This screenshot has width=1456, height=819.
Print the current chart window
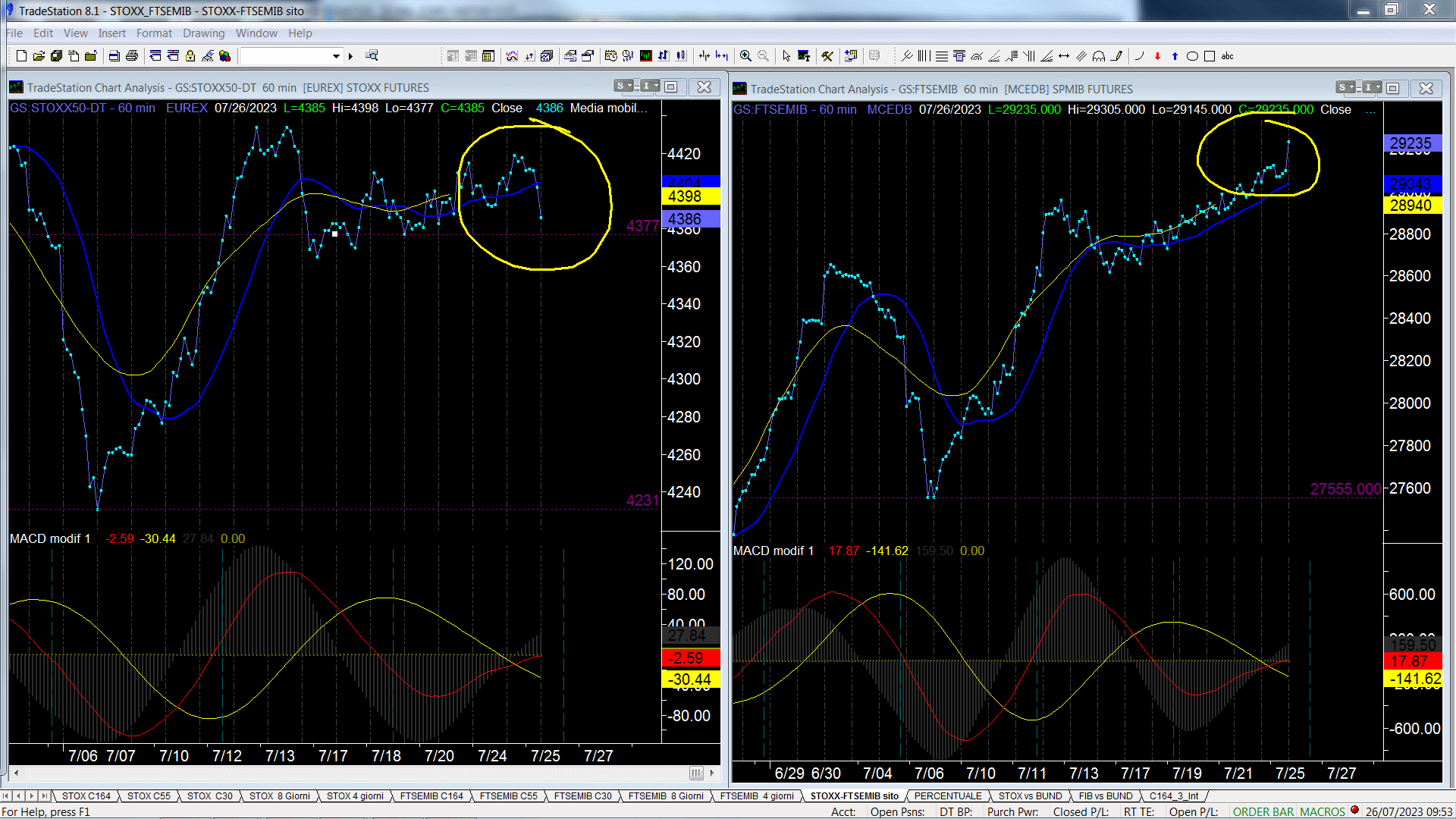132,56
